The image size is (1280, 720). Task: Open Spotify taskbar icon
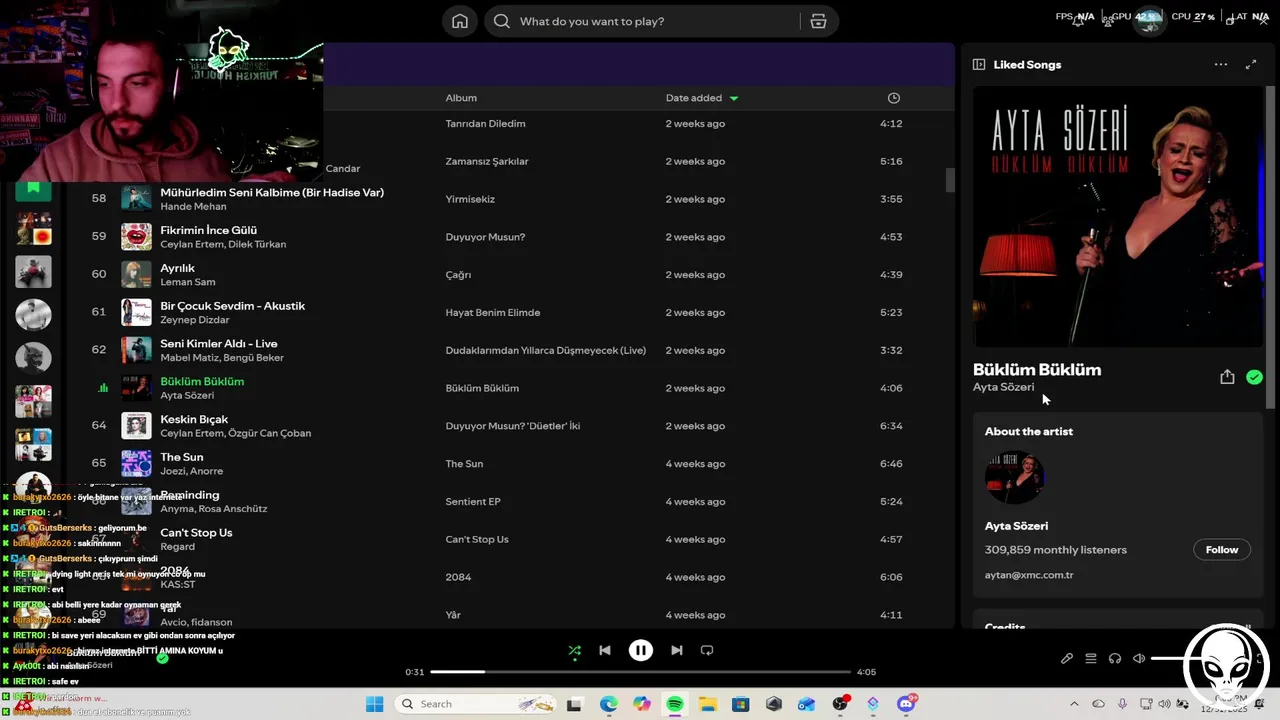(675, 704)
